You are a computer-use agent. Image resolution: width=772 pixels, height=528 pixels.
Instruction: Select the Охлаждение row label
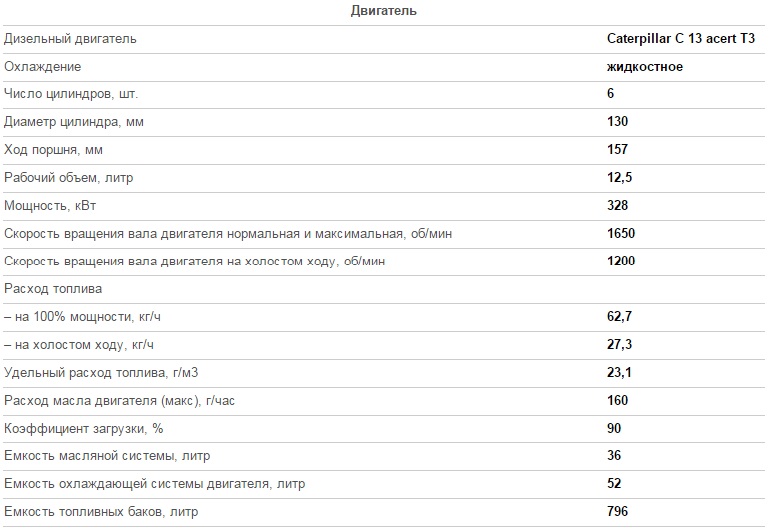tap(42, 66)
